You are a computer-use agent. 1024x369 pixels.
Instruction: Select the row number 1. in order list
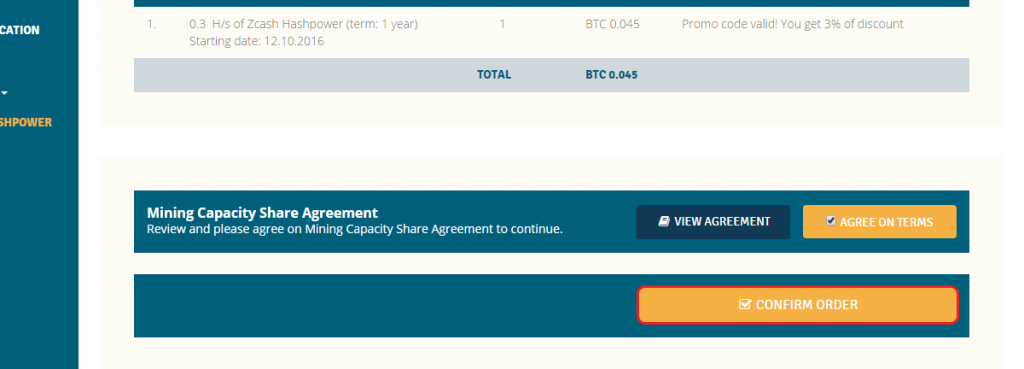(x=152, y=24)
